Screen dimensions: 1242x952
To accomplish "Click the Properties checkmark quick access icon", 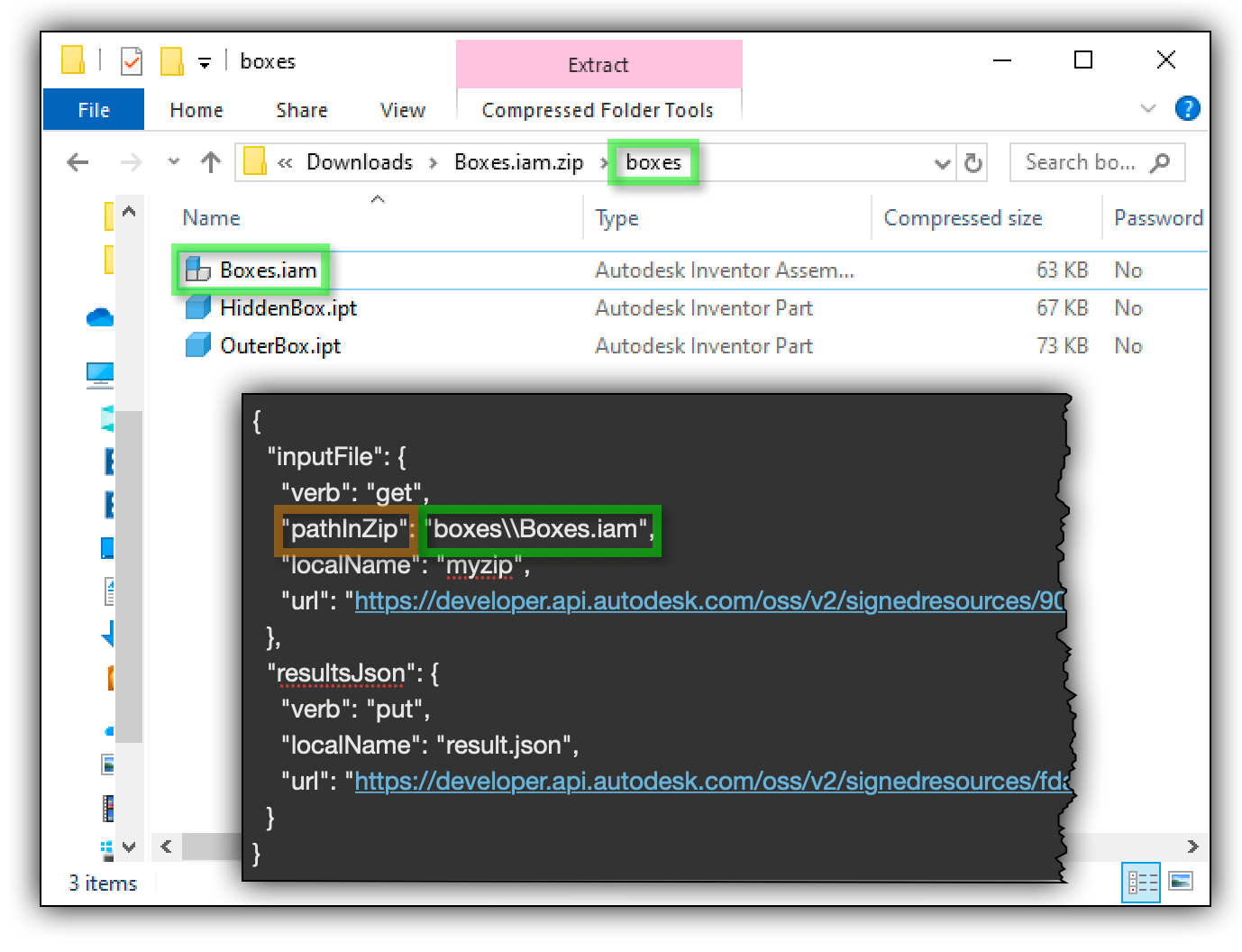I will pyautogui.click(x=132, y=61).
